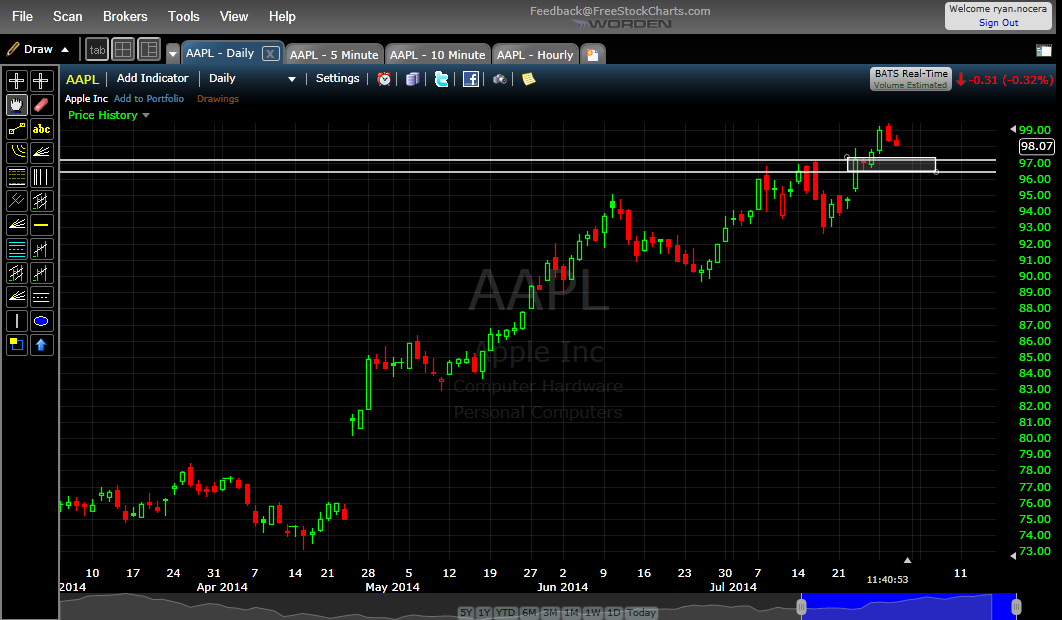The width and height of the screenshot is (1062, 620).
Task: Toggle the Draw toolbar arrow
Action: [x=65, y=49]
